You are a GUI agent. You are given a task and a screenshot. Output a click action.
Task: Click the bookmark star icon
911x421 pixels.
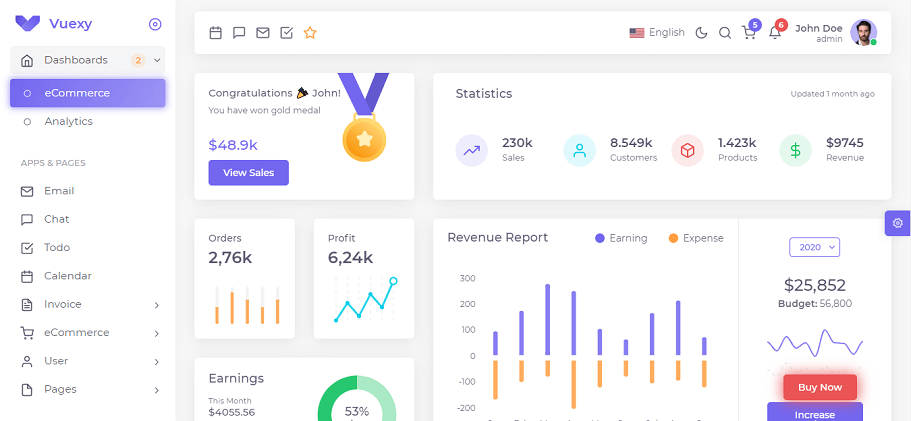pyautogui.click(x=310, y=33)
